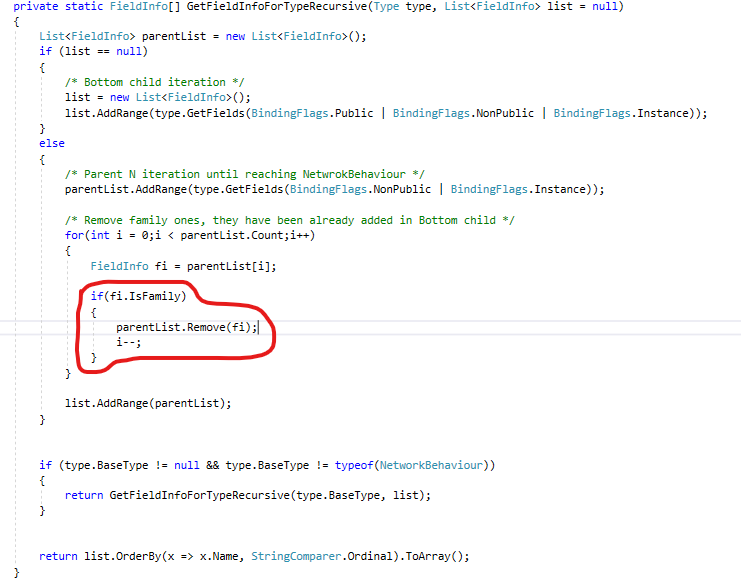This screenshot has width=741, height=586.
Task: Click 'list.OrderBy' in the final return
Action: pos(123,556)
